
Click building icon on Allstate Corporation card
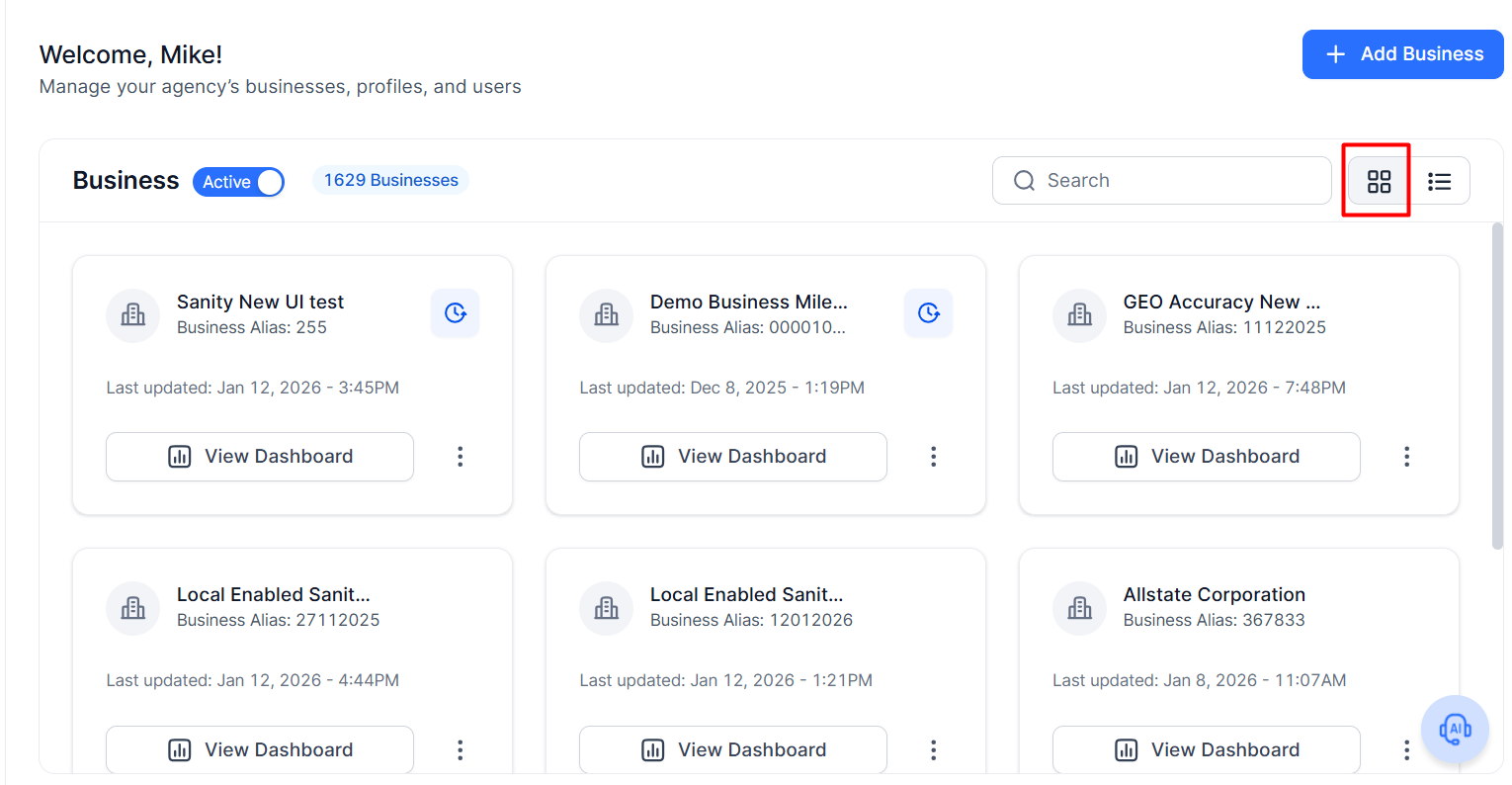point(1080,608)
